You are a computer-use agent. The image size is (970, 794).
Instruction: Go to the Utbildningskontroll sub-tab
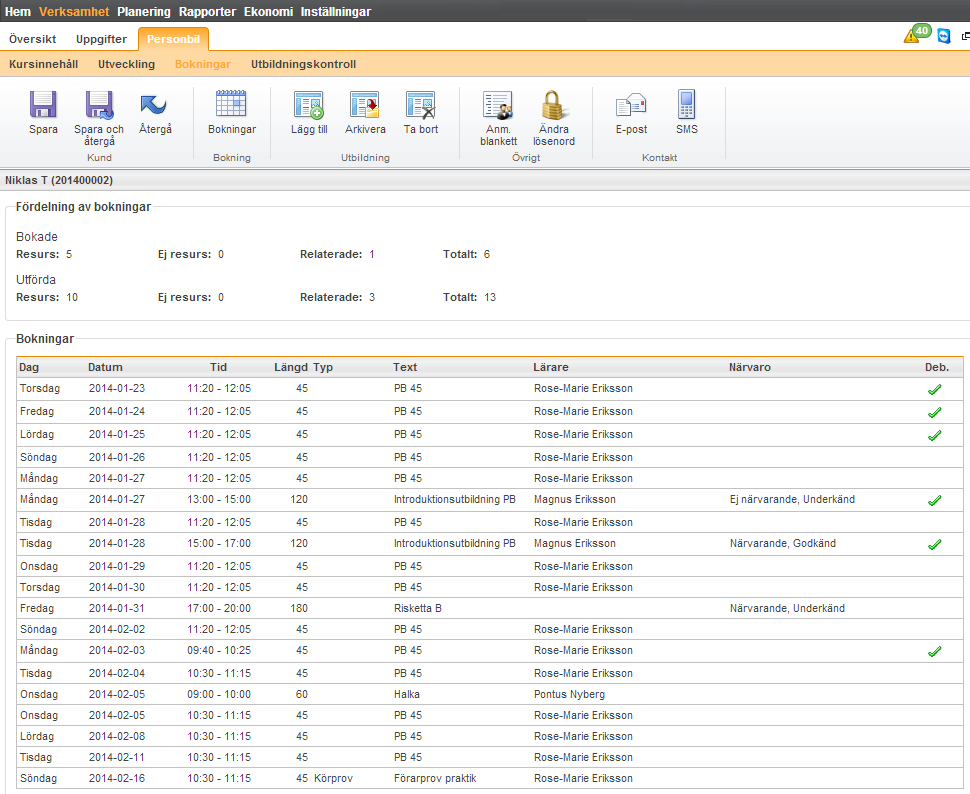[x=303, y=64]
